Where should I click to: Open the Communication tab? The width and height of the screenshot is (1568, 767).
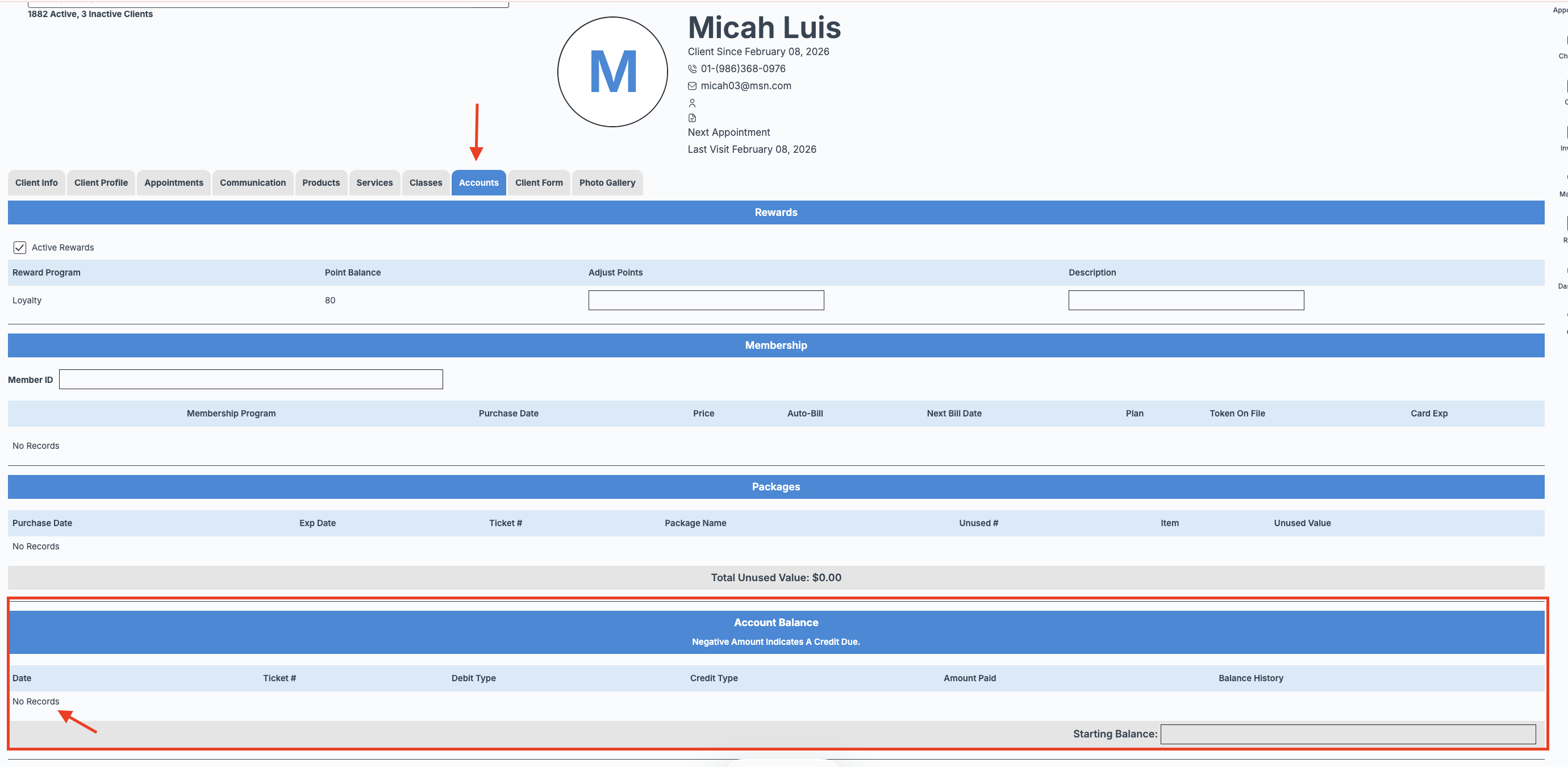pyautogui.click(x=253, y=182)
